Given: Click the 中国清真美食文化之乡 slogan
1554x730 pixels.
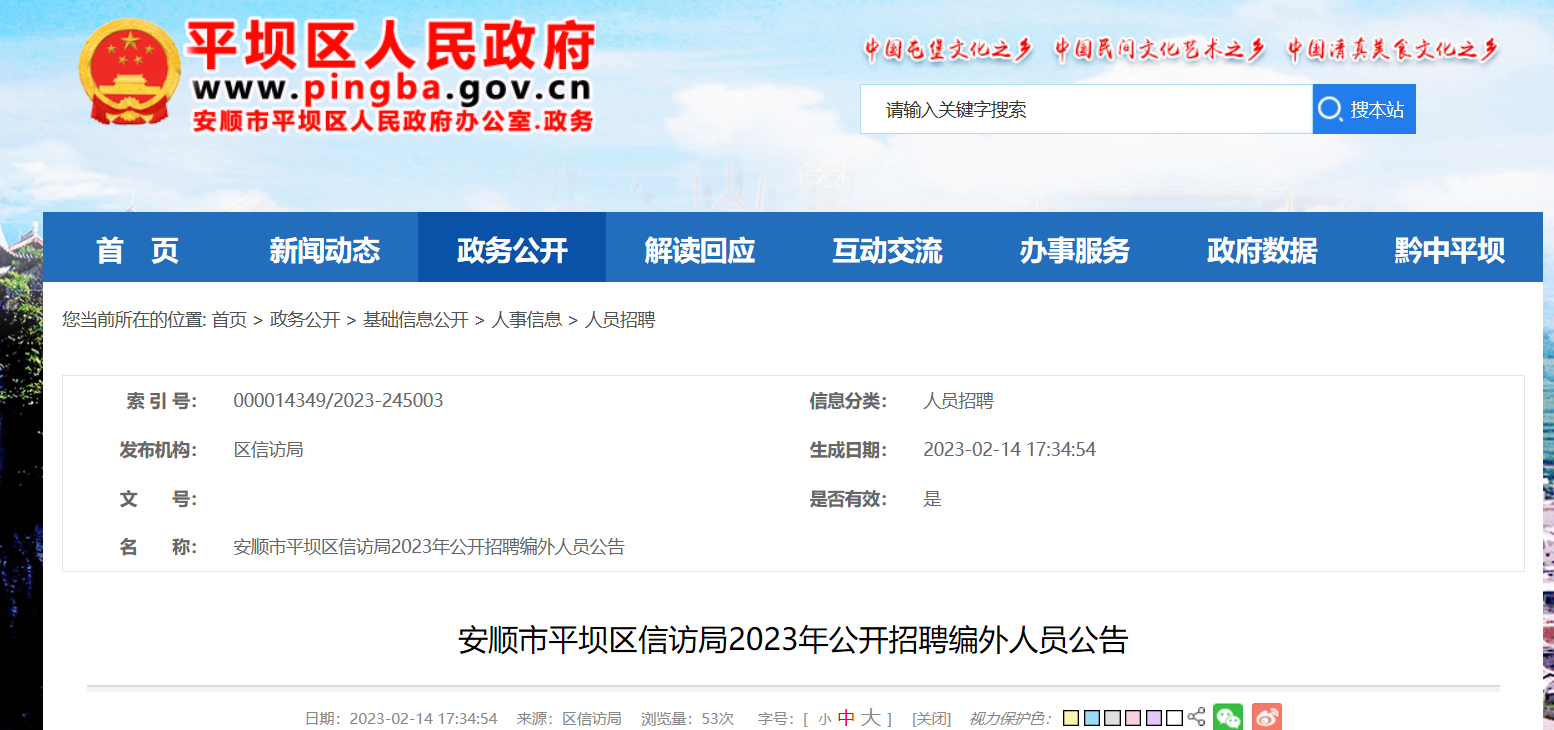Looking at the screenshot, I should 1393,49.
